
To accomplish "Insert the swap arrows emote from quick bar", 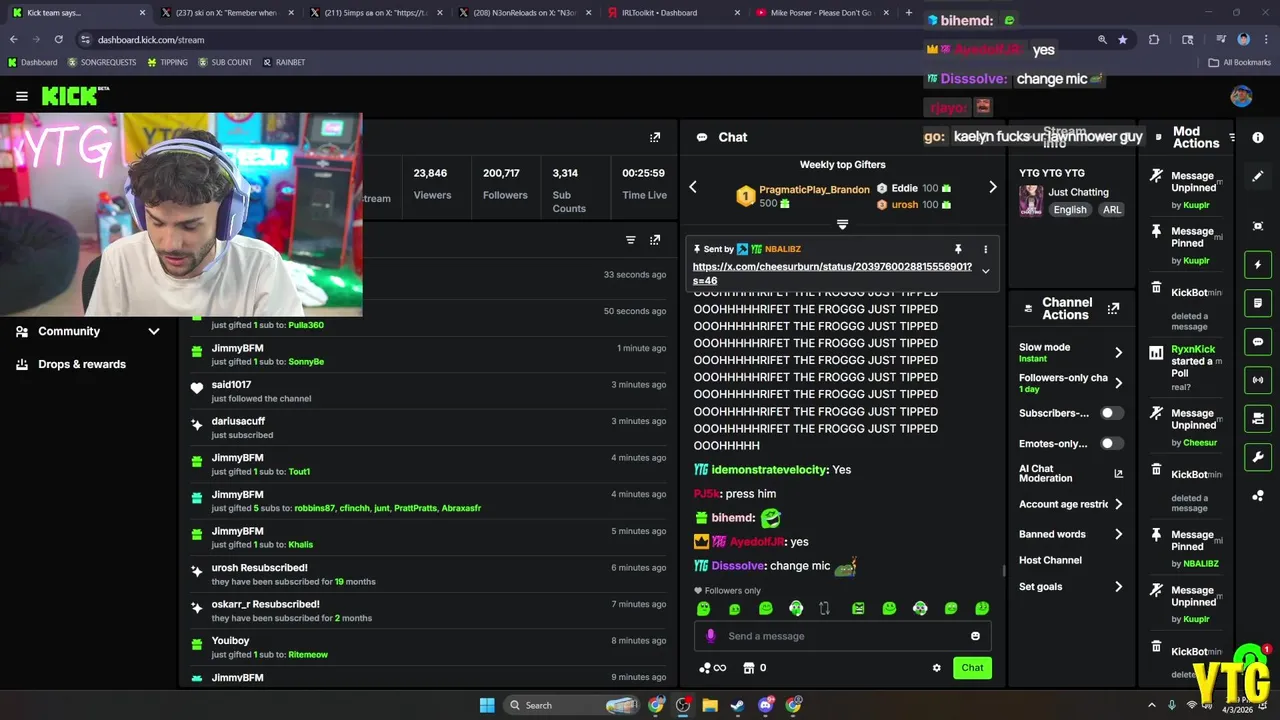I will 824,608.
